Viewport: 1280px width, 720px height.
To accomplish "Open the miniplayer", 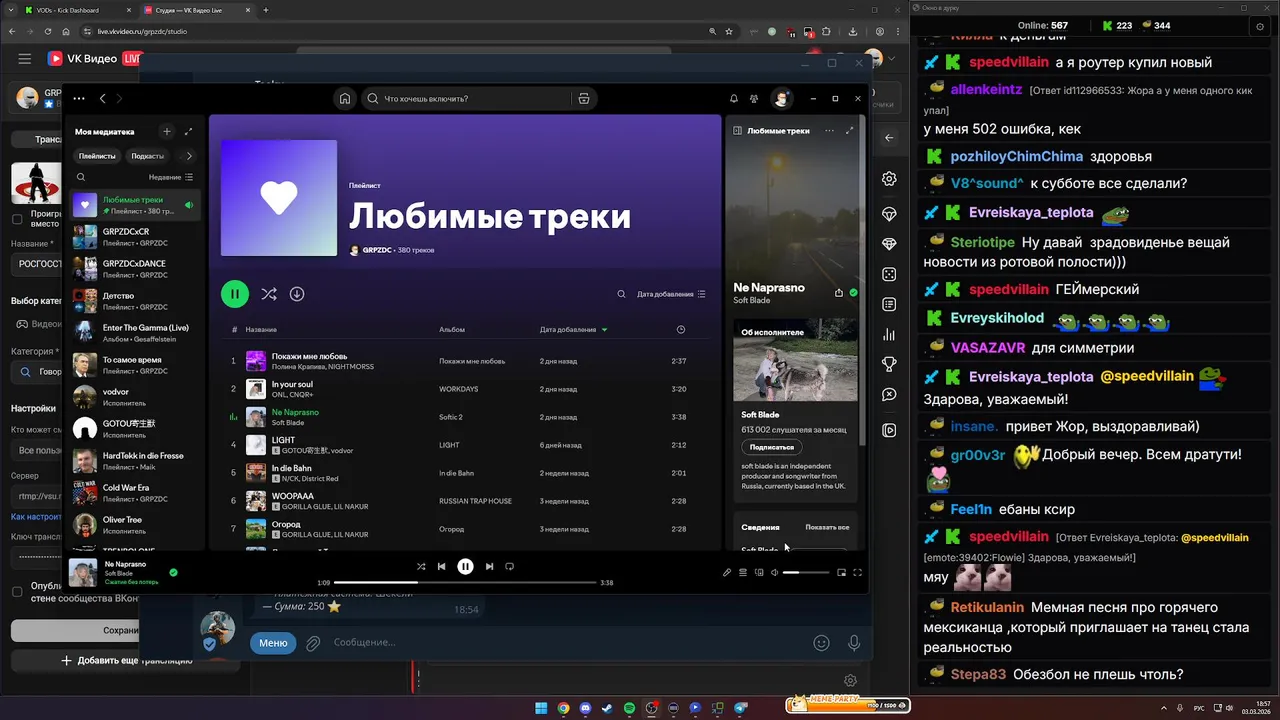I will click(841, 572).
